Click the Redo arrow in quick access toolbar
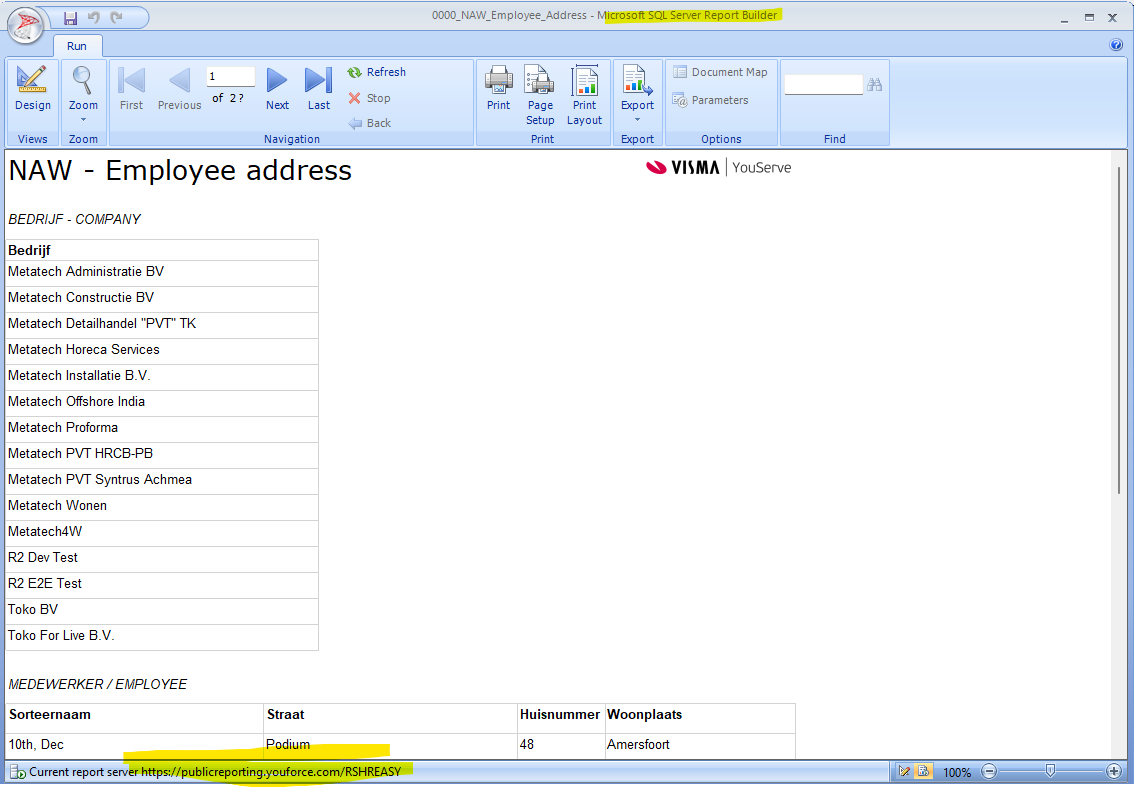Viewport: 1134px width, 789px height. click(x=116, y=17)
